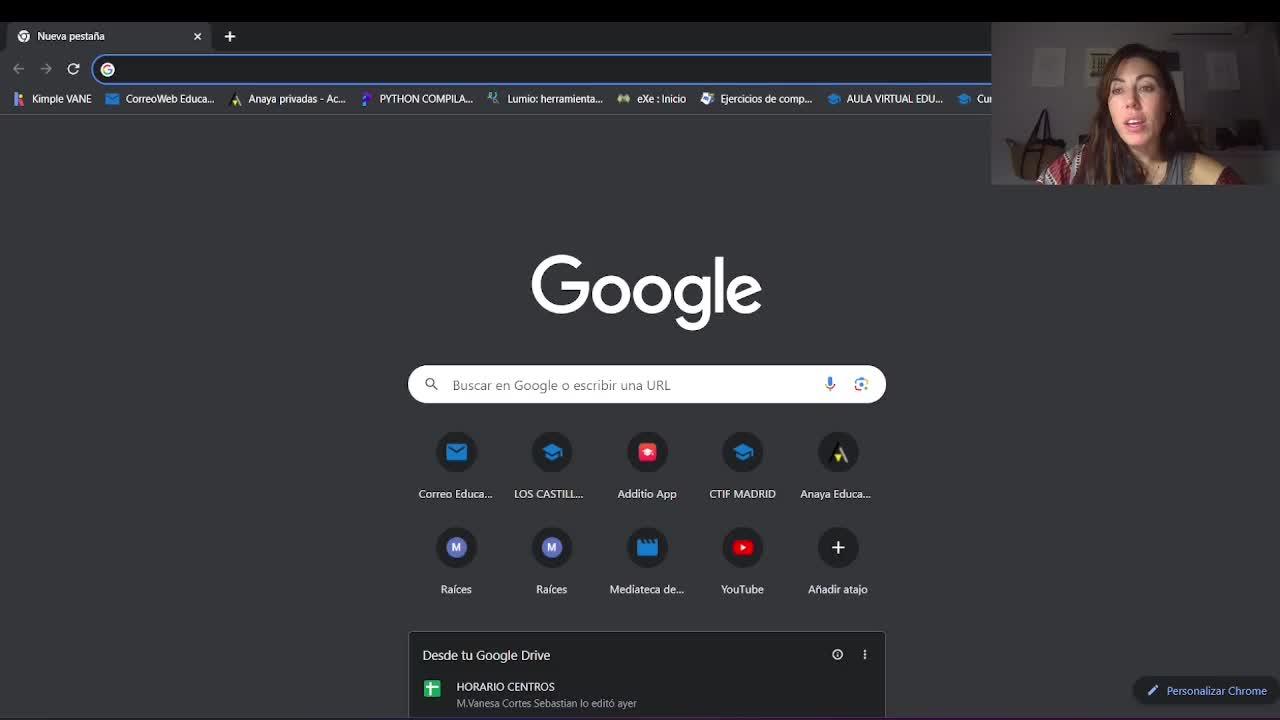Open the Lumio: herramienta... bookmark
The width and height of the screenshot is (1280, 720).
tap(545, 99)
